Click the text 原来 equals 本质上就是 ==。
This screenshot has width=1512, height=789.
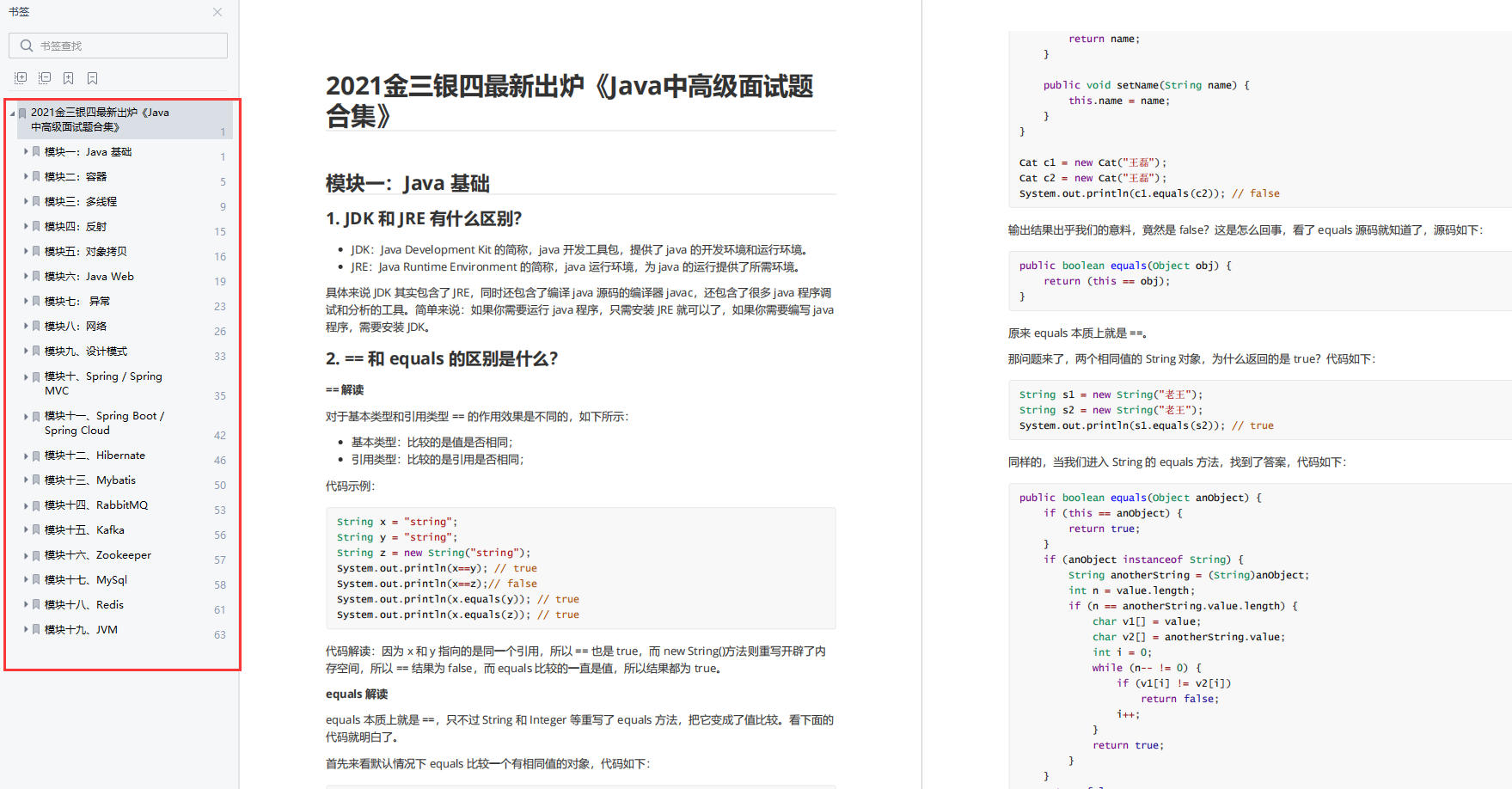(1078, 333)
